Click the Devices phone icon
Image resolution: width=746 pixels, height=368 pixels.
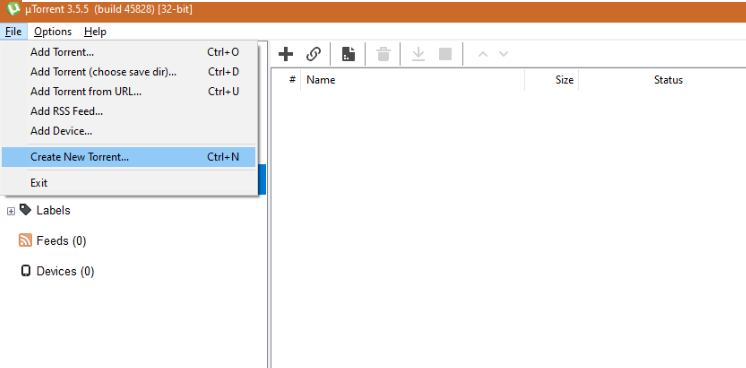coord(25,271)
